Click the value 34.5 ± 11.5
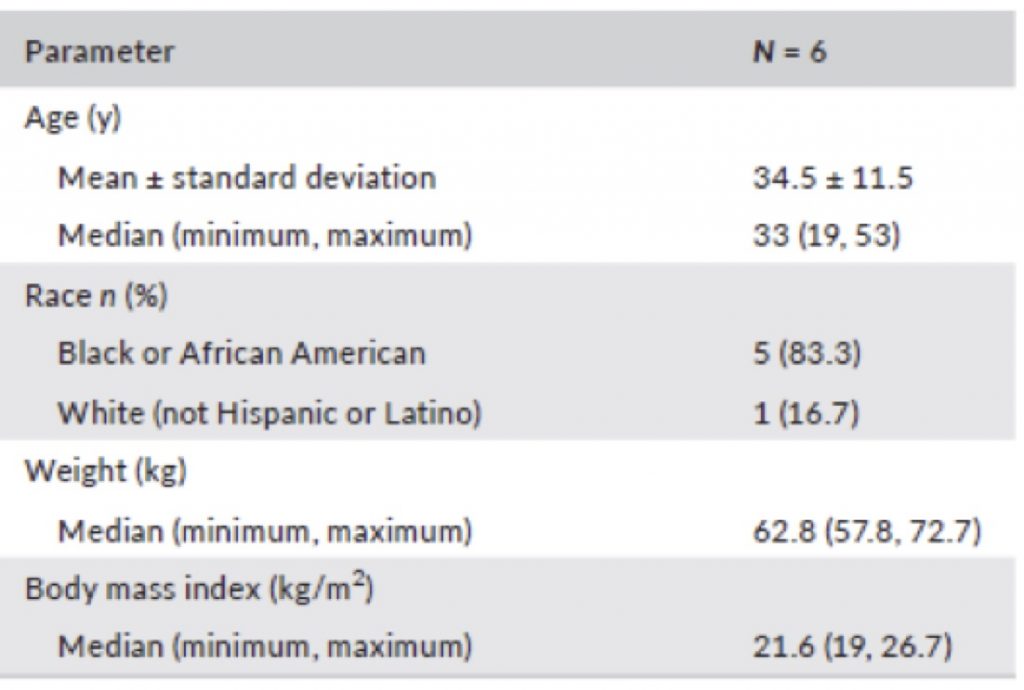The width and height of the screenshot is (1024, 690). (x=833, y=178)
